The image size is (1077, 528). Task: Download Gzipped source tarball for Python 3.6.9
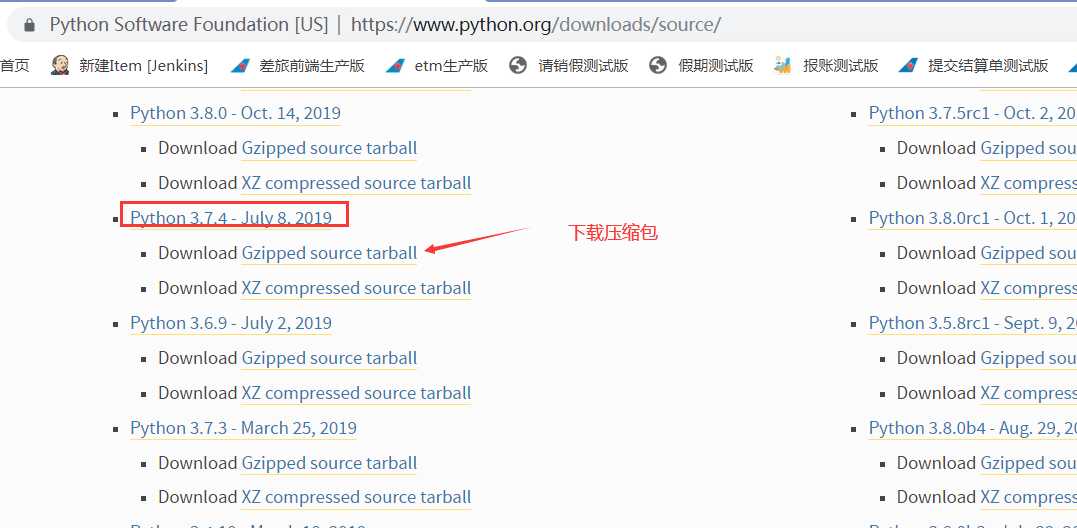[329, 358]
